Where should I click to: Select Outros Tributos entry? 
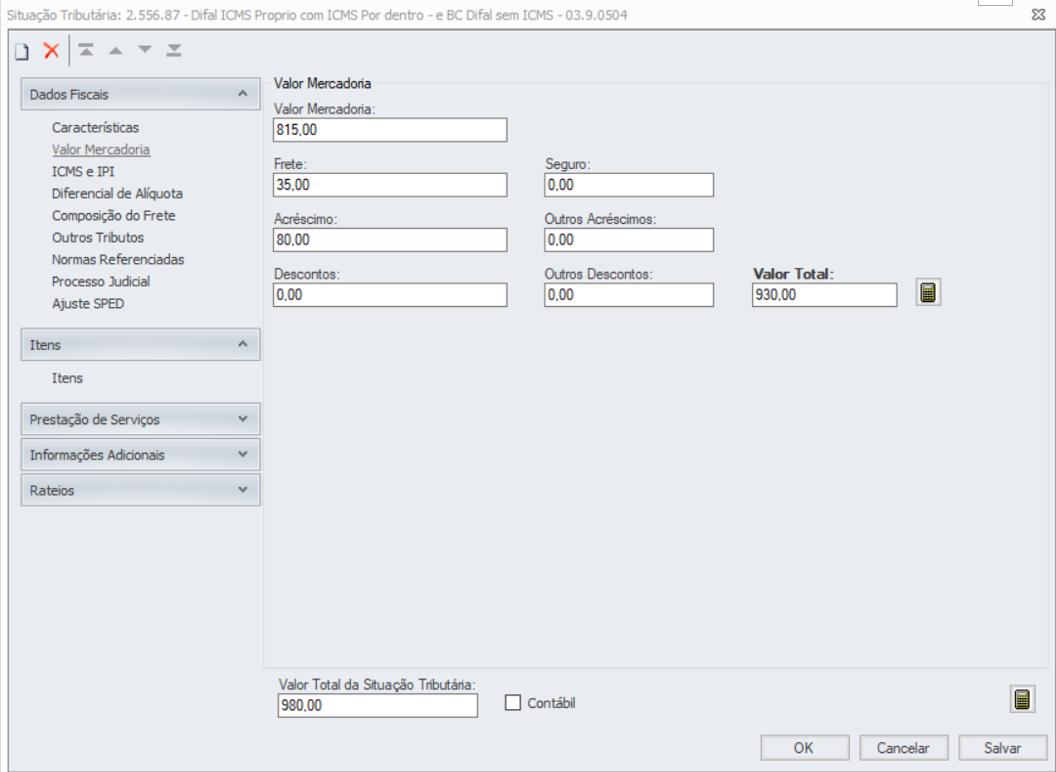98,237
